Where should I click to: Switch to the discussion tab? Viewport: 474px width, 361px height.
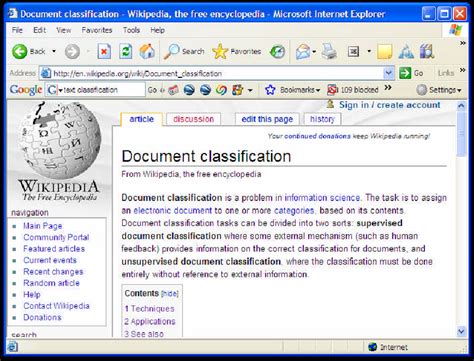click(x=193, y=119)
